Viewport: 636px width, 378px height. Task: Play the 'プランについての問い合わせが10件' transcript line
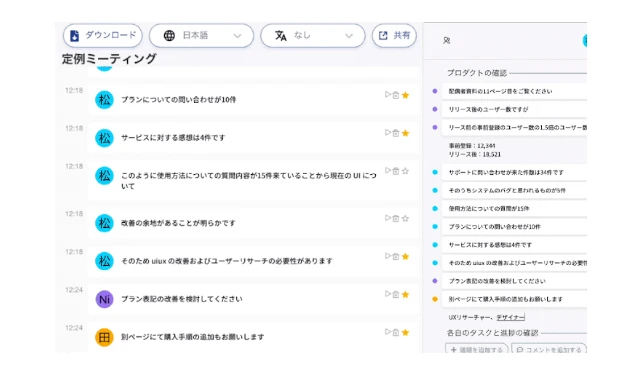pos(388,94)
